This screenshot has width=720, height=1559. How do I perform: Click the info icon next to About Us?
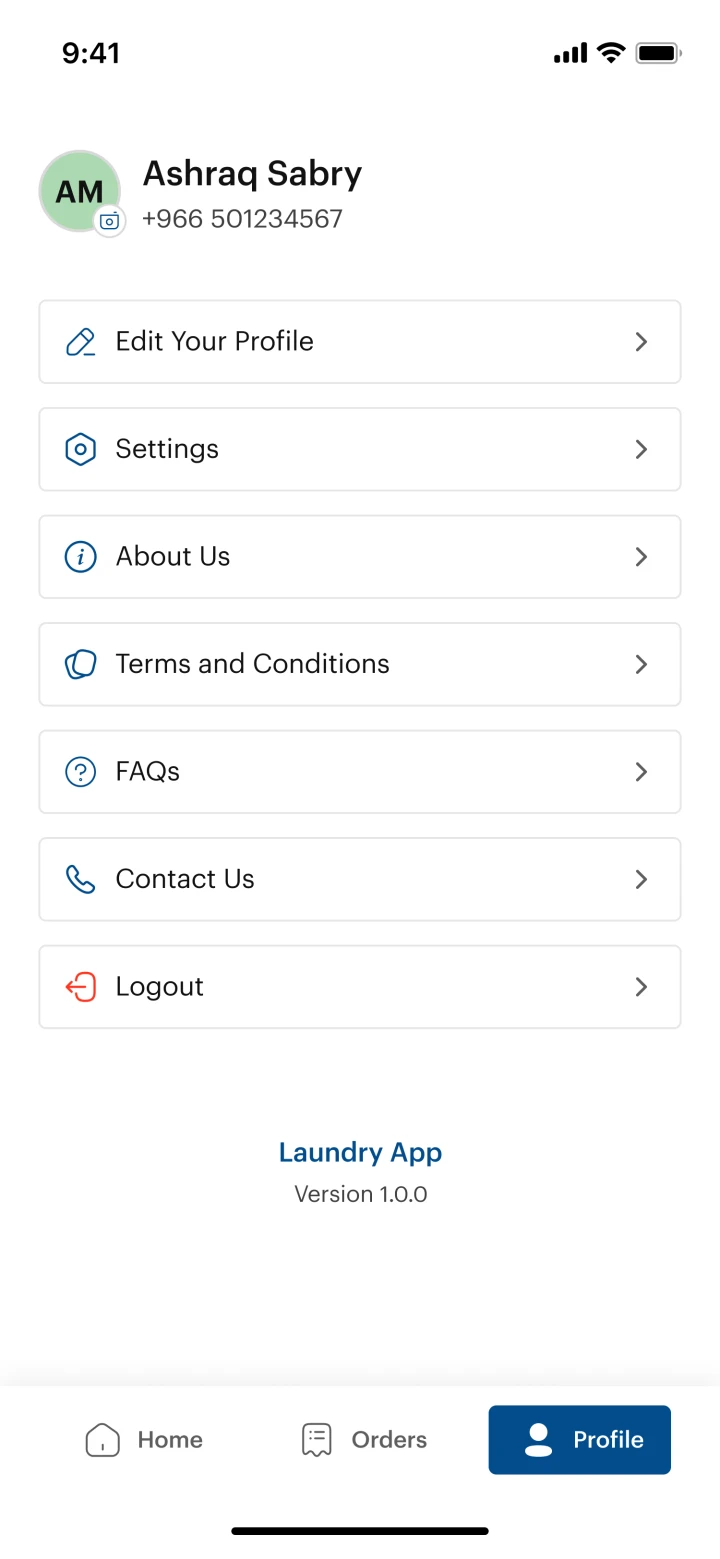(x=80, y=557)
